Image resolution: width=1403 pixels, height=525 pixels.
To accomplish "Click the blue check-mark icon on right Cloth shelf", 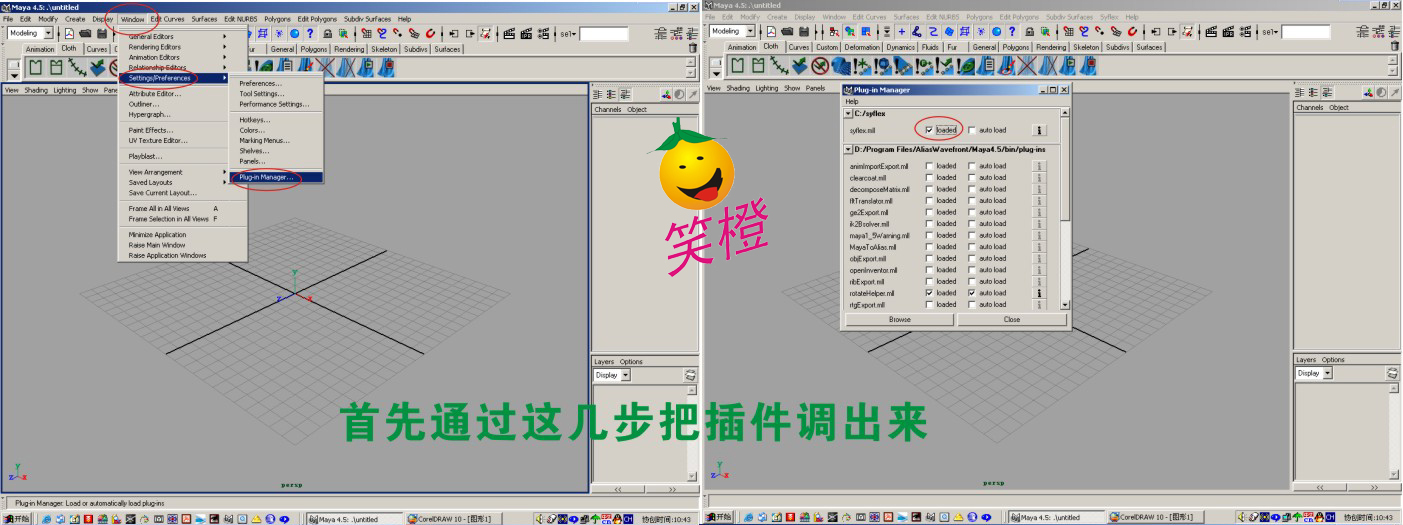I will 798,66.
